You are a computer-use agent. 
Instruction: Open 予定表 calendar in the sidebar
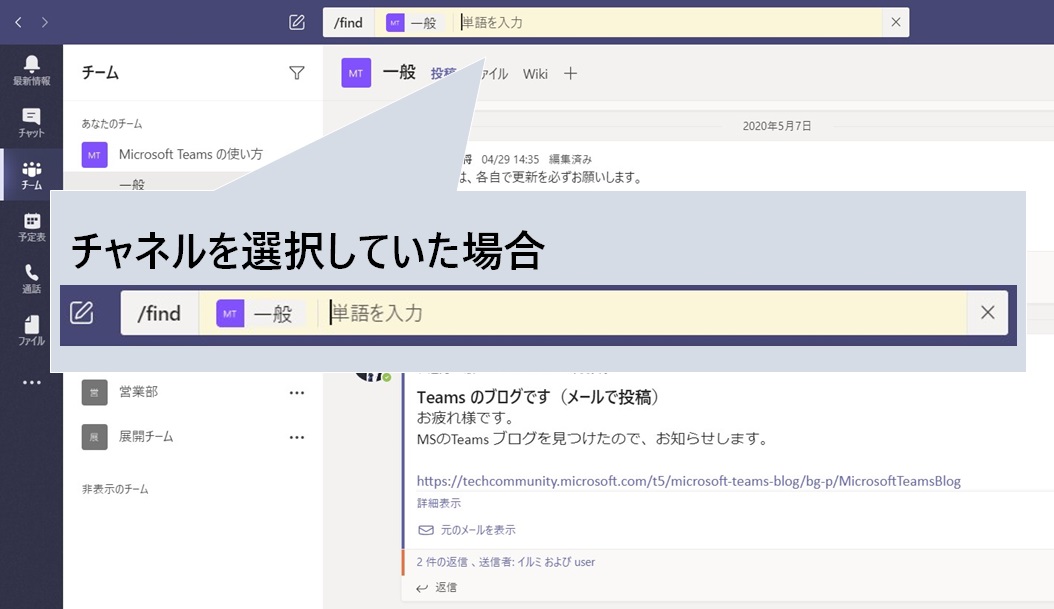32,227
